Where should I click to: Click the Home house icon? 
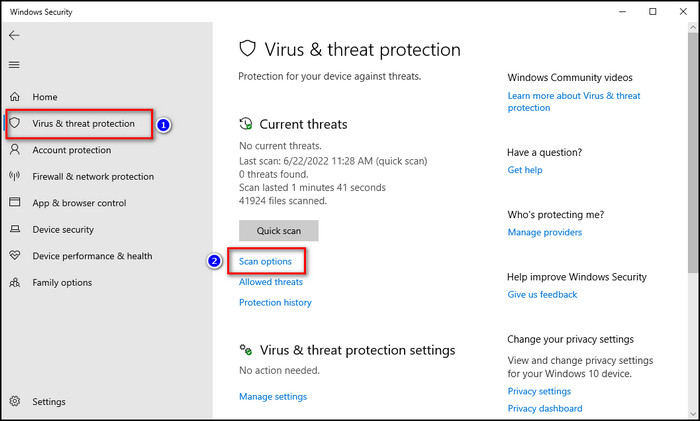(x=15, y=96)
